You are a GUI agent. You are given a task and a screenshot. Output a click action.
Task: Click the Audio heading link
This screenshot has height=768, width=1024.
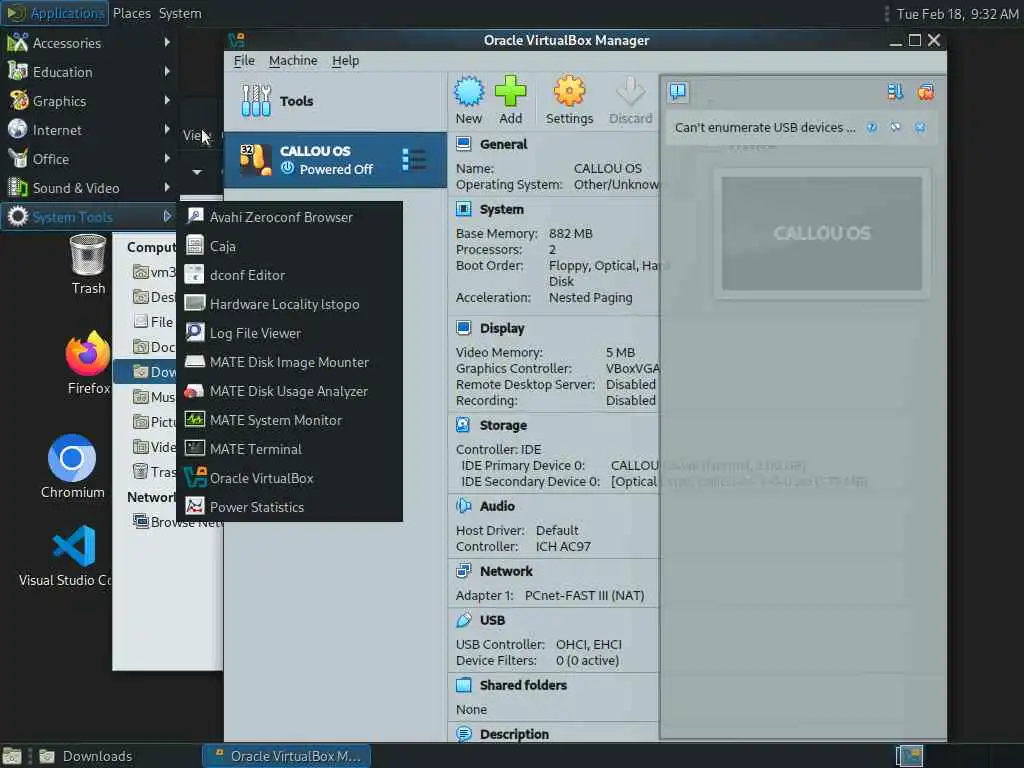click(x=497, y=506)
